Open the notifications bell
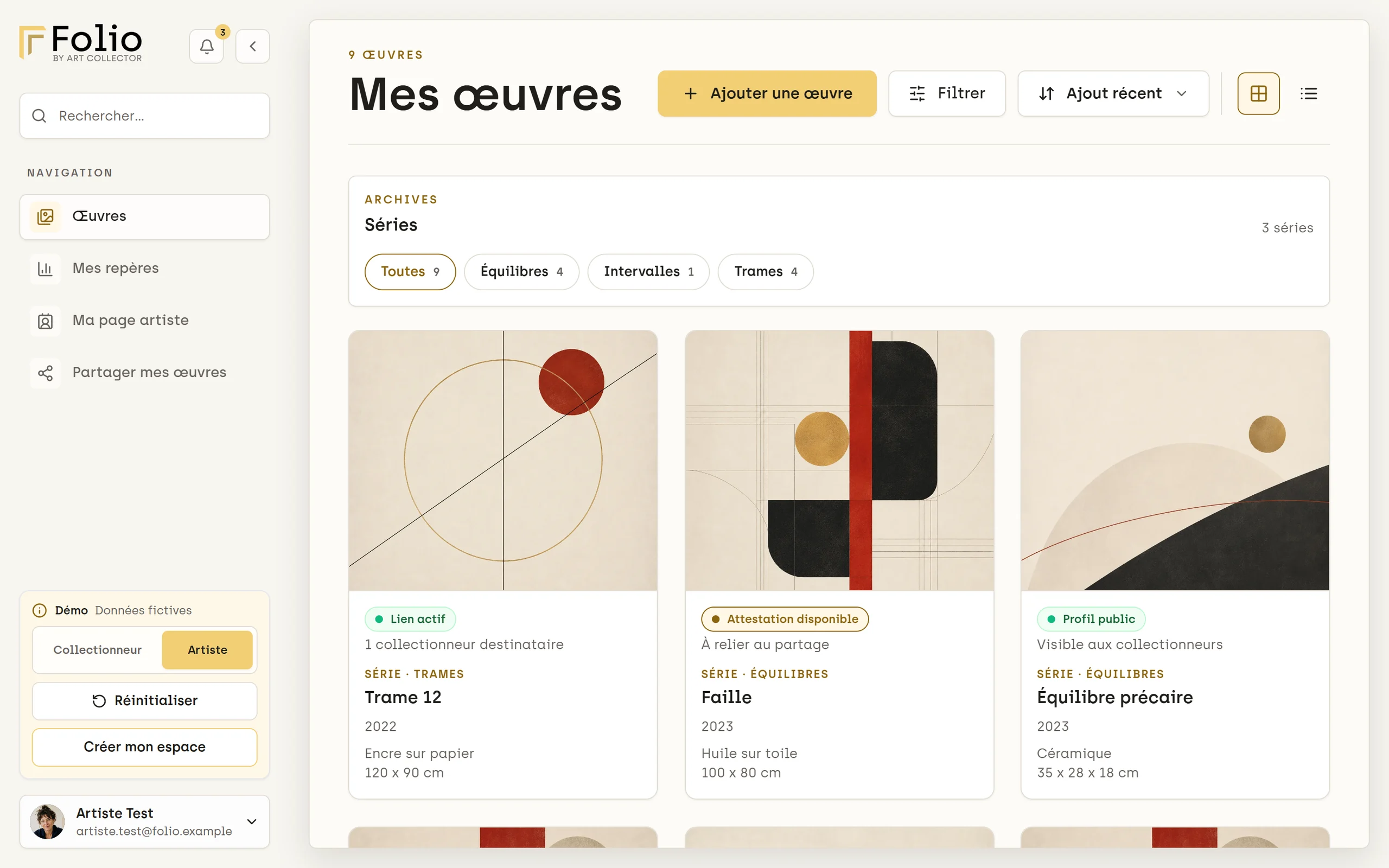This screenshot has width=1389, height=868. tap(207, 47)
